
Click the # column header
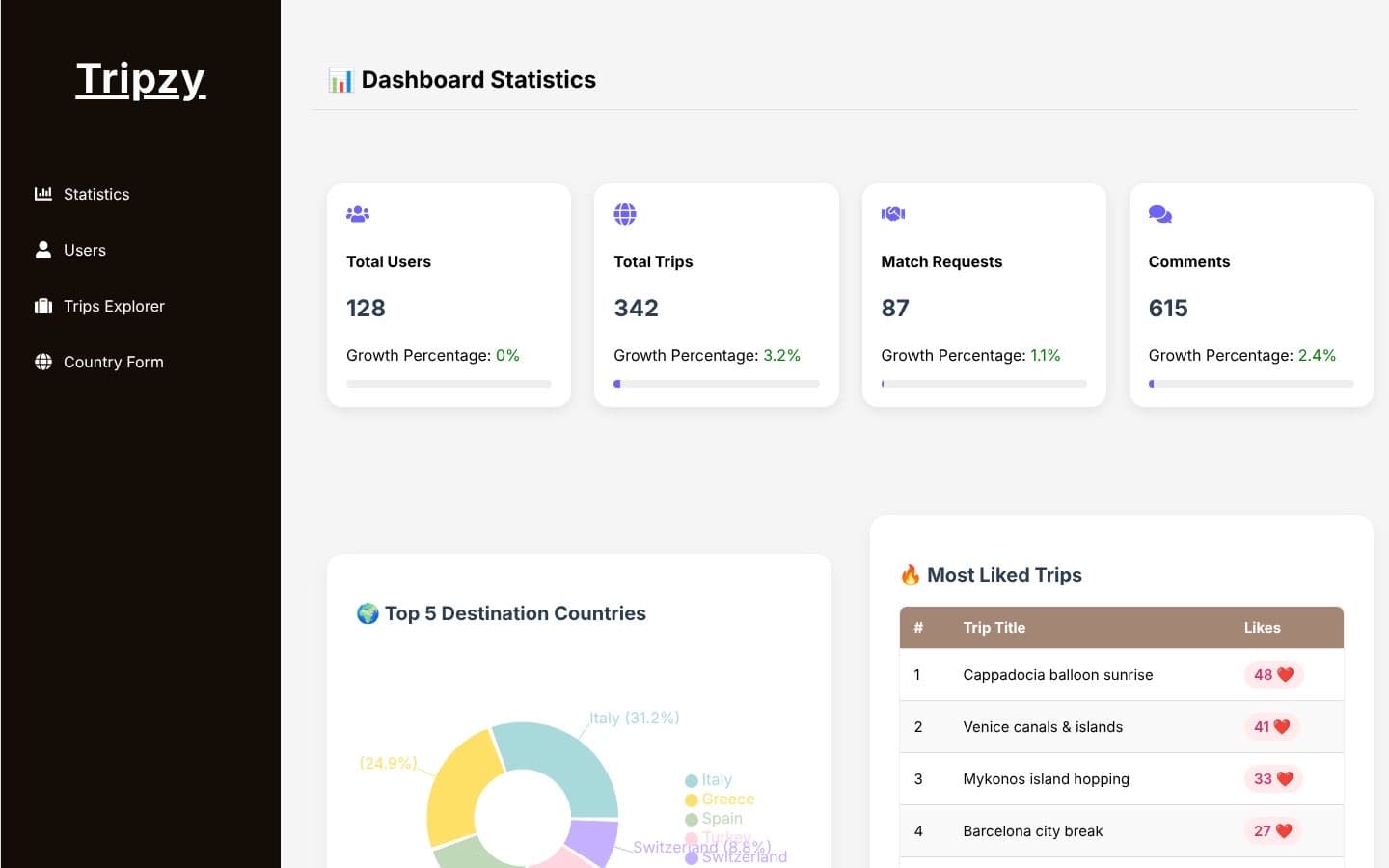[918, 628]
